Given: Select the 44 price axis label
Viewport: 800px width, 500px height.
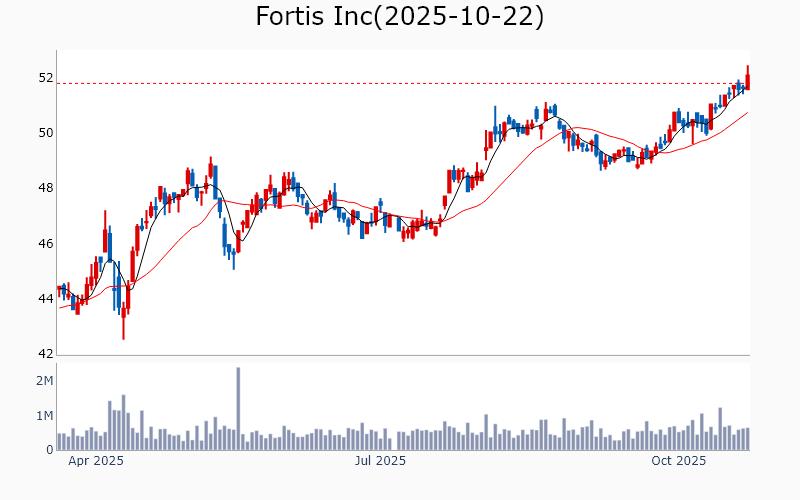Looking at the screenshot, I should 46,299.
